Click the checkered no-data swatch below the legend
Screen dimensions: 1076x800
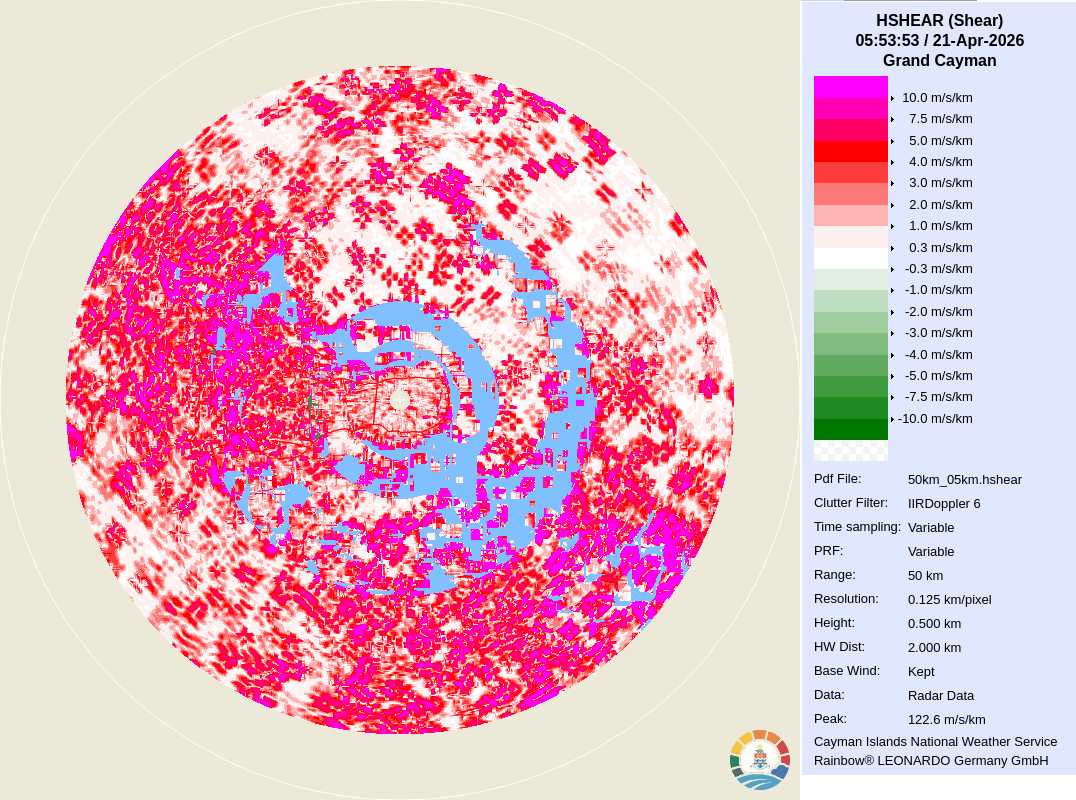850,451
